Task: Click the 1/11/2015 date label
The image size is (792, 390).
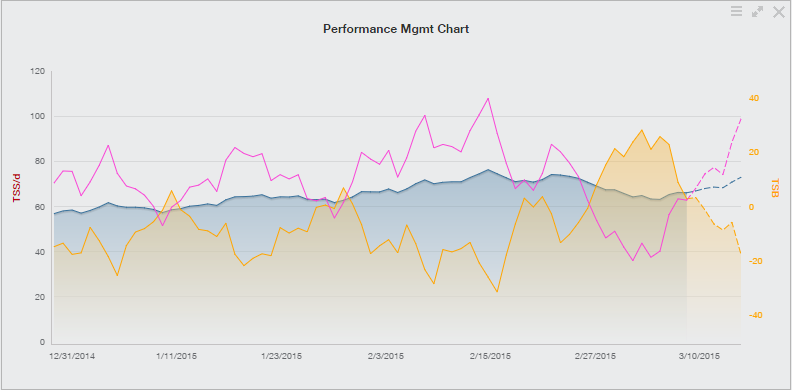Action: (x=177, y=356)
